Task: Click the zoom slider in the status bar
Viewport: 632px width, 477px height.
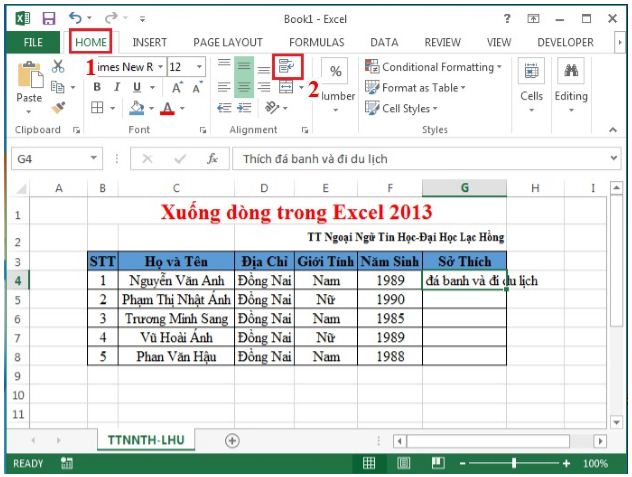Action: 515,463
